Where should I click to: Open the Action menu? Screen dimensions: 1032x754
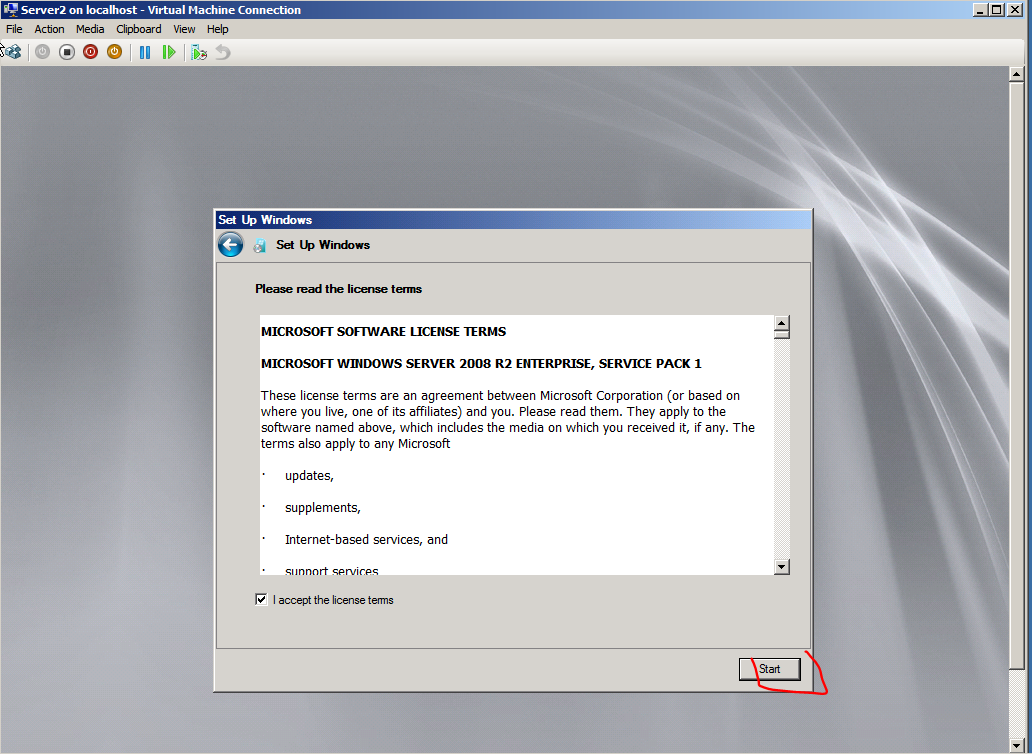(x=49, y=29)
